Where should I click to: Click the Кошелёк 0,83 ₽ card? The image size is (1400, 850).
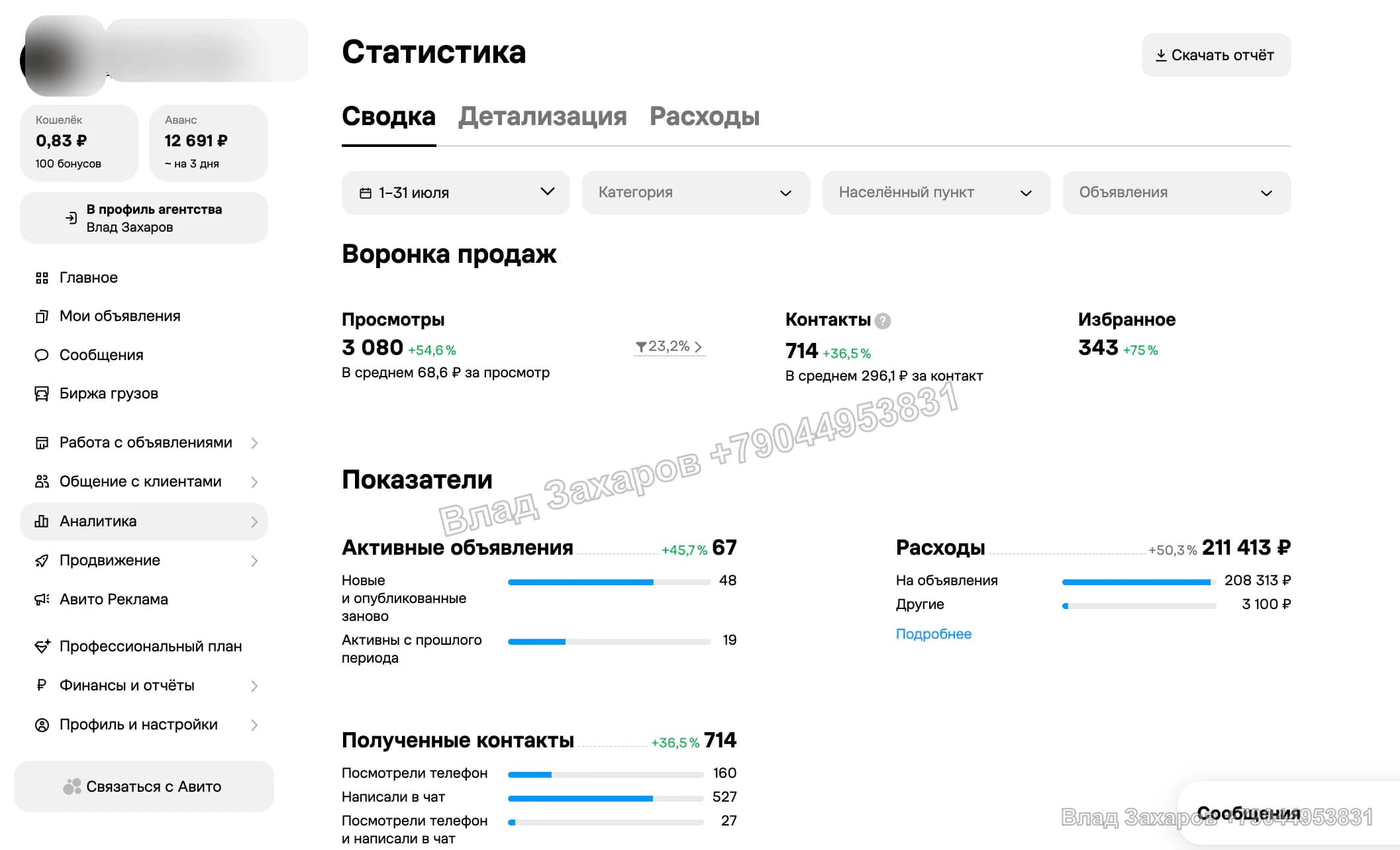79,142
